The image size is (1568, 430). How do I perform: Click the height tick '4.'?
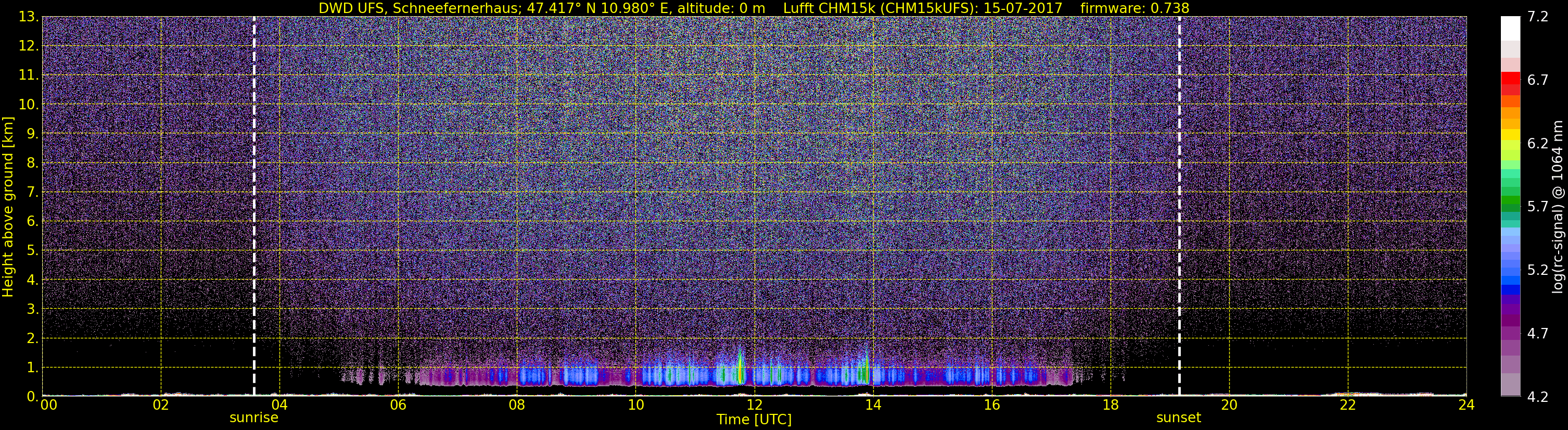(x=32, y=280)
